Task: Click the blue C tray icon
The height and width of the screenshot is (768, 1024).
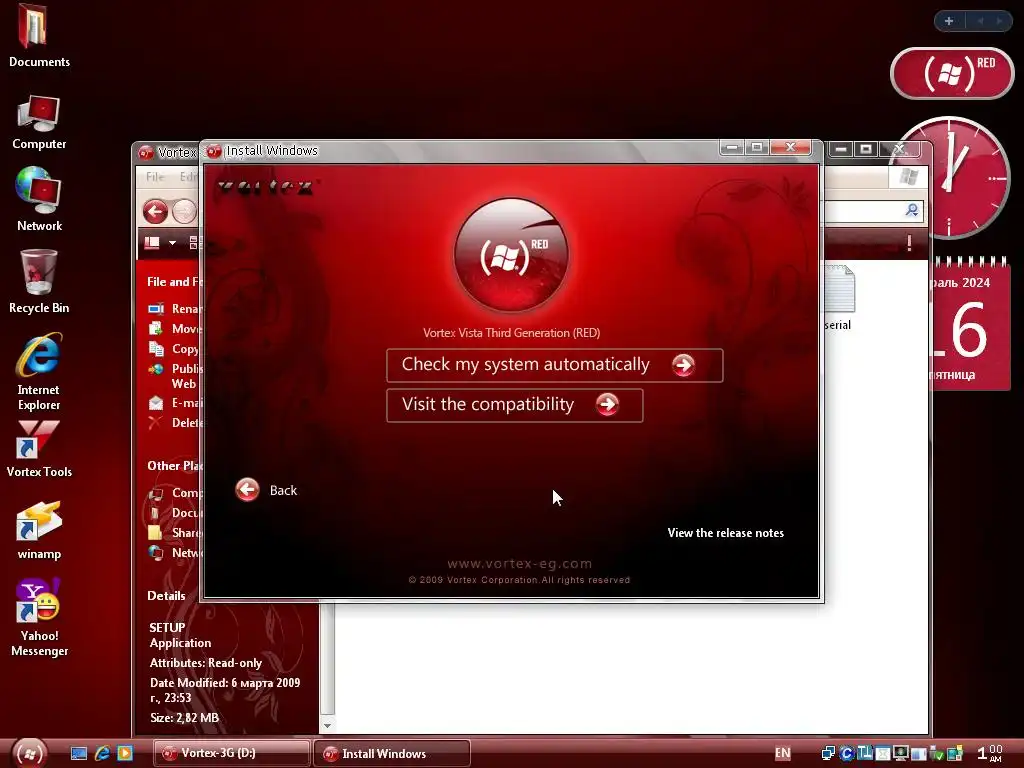Action: (x=847, y=754)
